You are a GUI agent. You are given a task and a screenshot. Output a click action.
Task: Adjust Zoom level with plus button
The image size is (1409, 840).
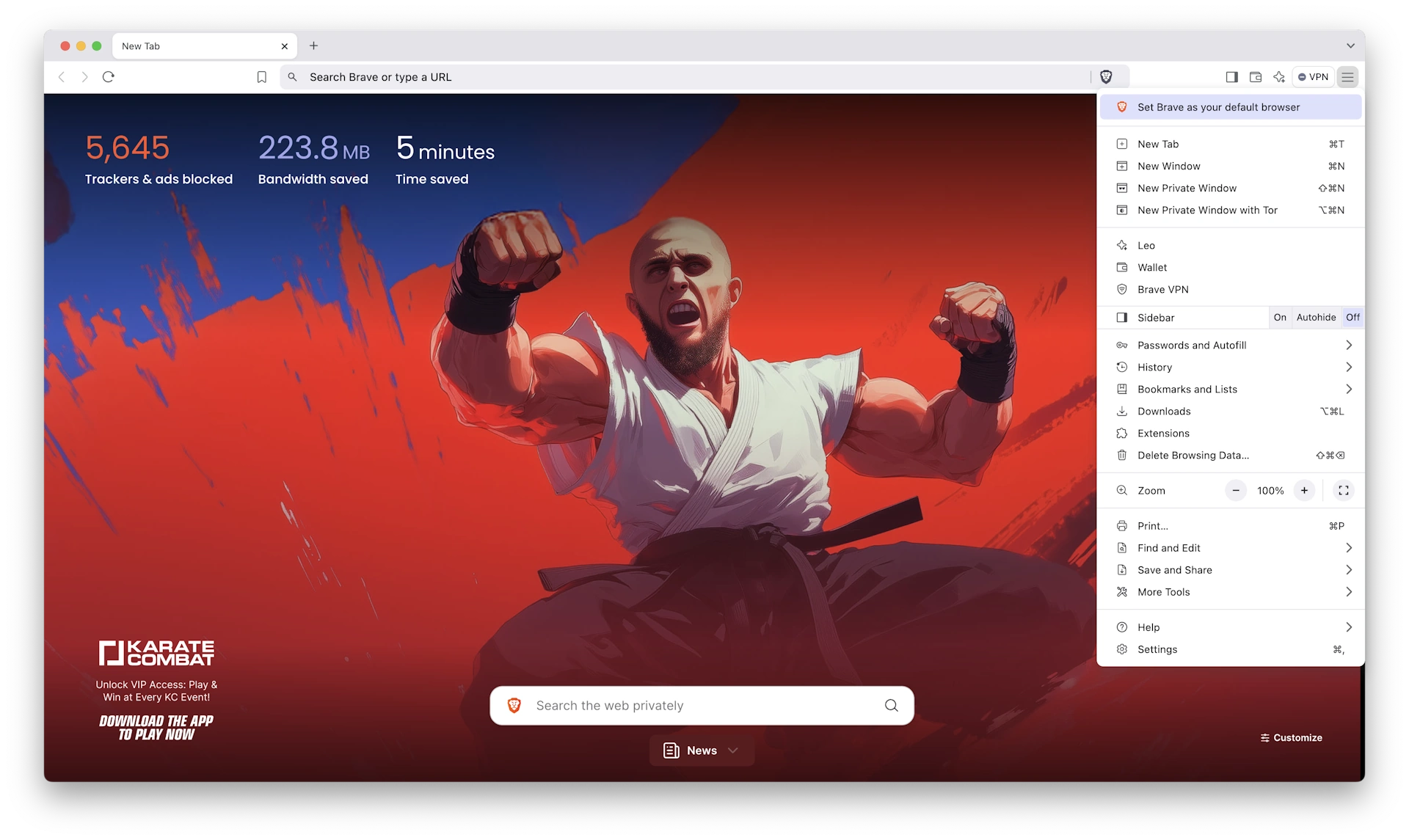pyautogui.click(x=1305, y=490)
